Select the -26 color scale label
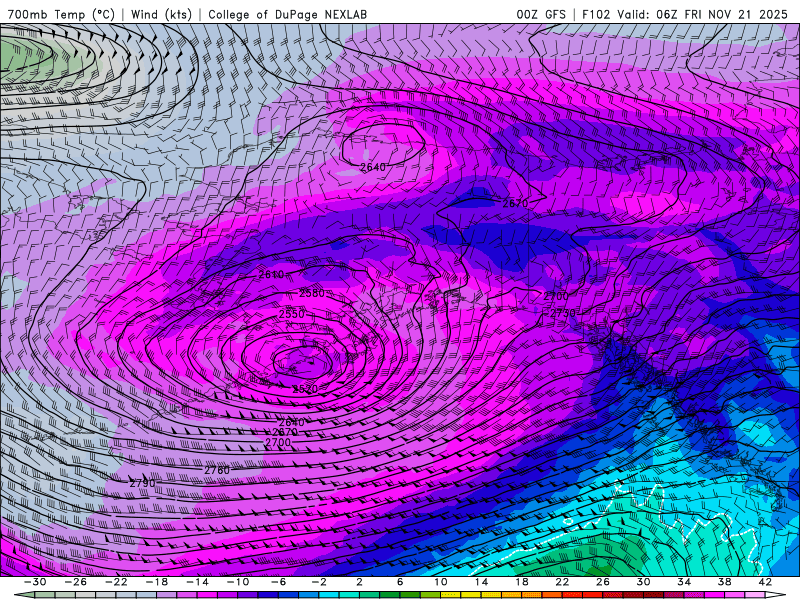 point(76,582)
